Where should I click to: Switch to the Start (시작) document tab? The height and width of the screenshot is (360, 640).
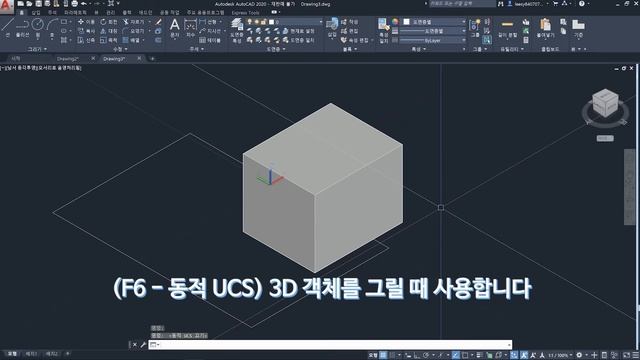(16, 59)
